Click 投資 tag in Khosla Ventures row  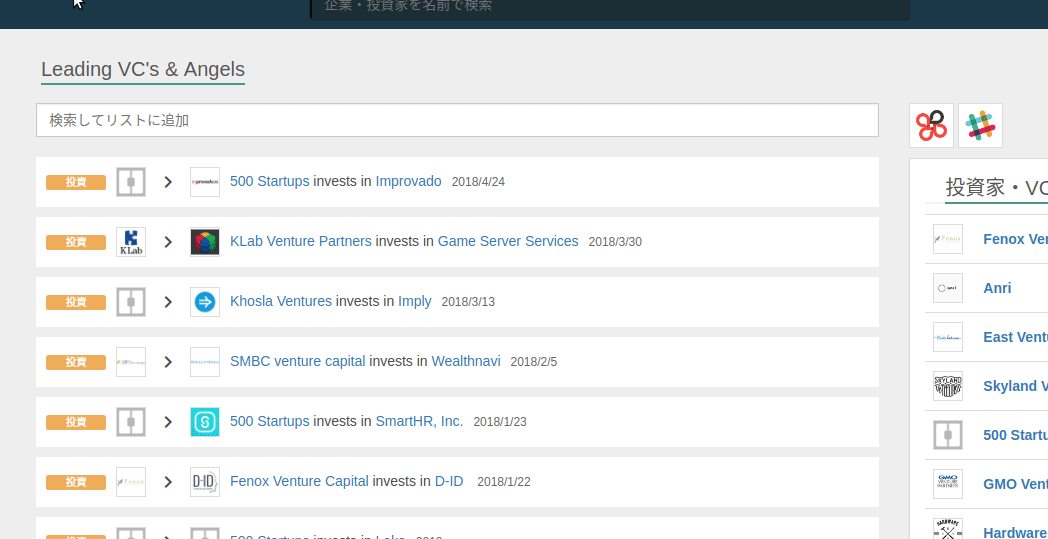(x=76, y=302)
